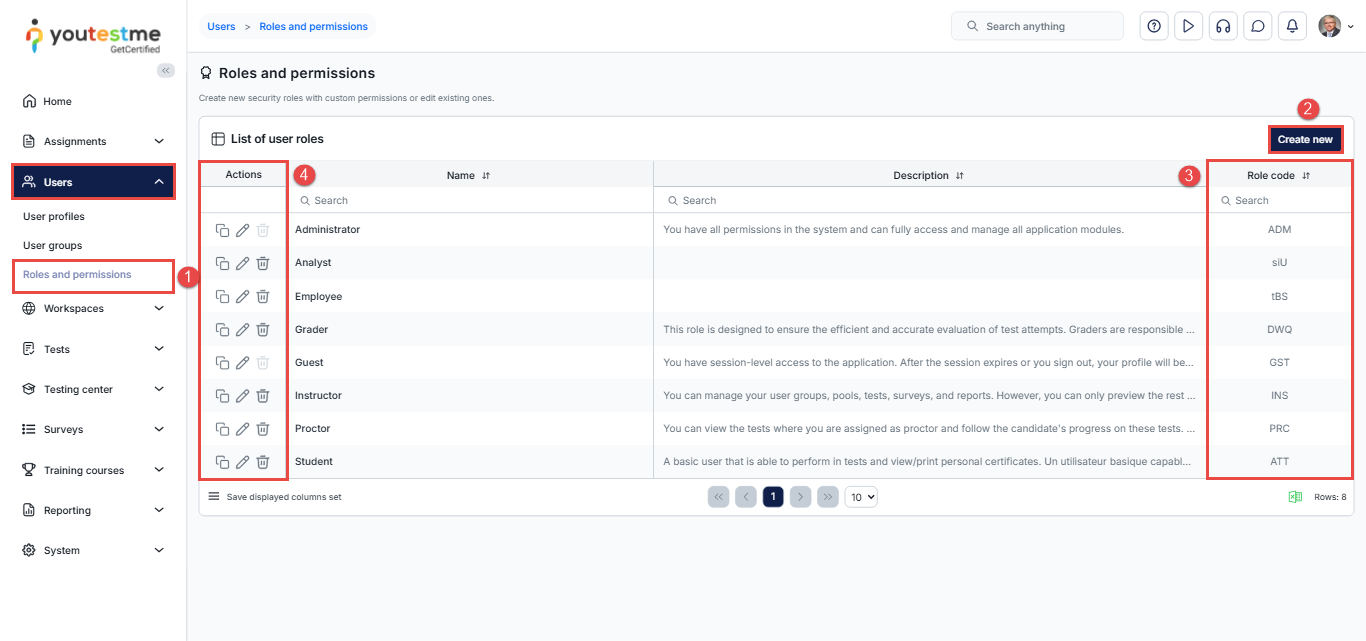Image resolution: width=1366 pixels, height=641 pixels.
Task: Delete the Grader role
Action: tap(262, 329)
